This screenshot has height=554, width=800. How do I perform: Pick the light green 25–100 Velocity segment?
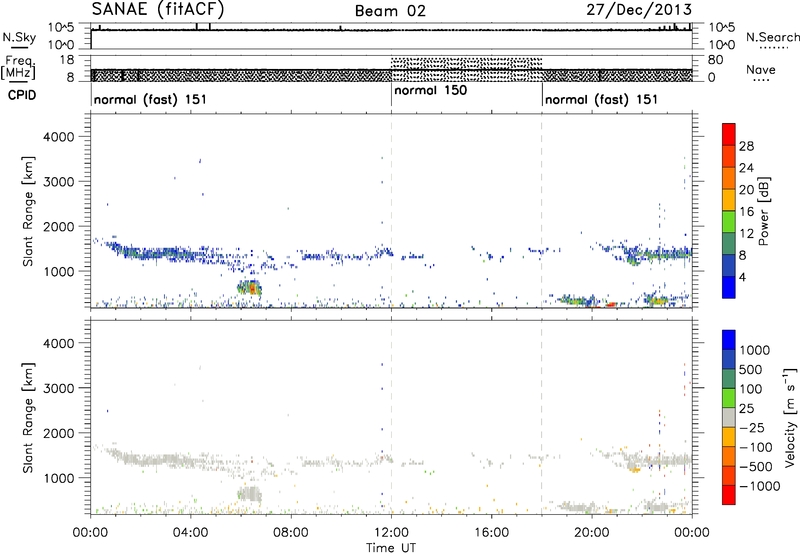729,398
